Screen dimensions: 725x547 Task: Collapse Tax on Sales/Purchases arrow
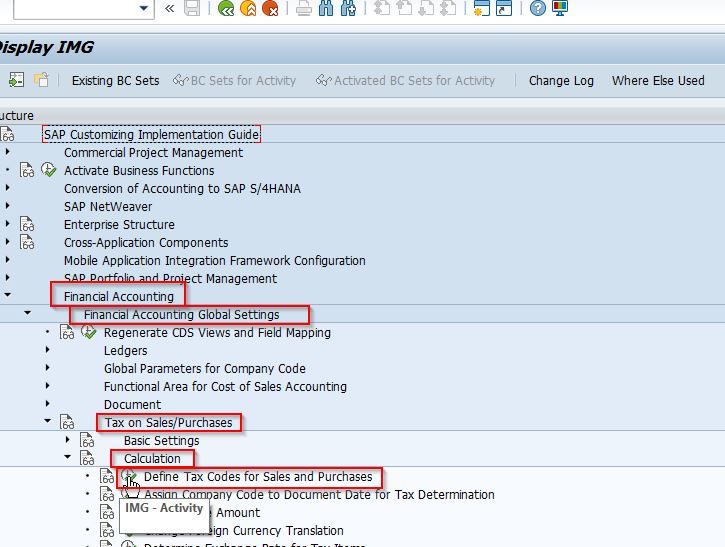click(x=47, y=421)
